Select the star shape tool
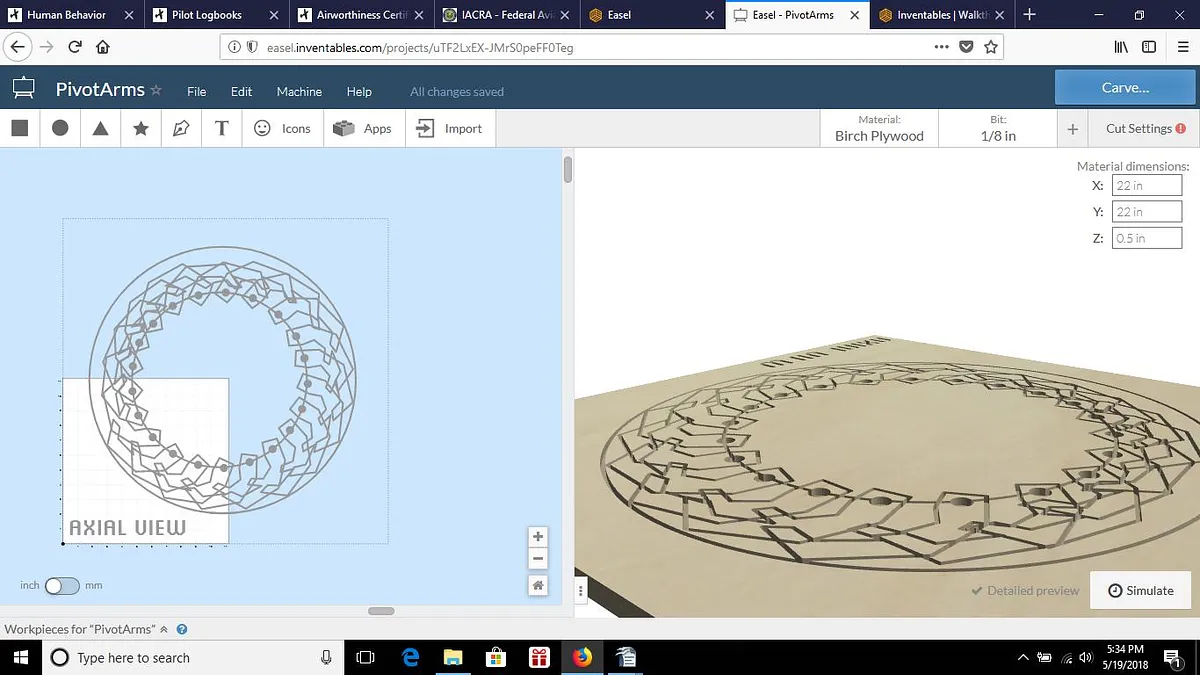 tap(141, 128)
